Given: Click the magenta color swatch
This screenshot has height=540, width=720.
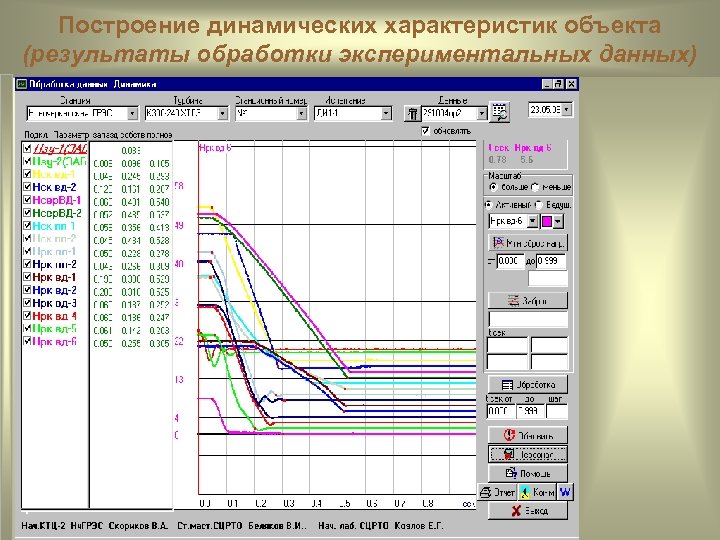Looking at the screenshot, I should pyautogui.click(x=547, y=222).
